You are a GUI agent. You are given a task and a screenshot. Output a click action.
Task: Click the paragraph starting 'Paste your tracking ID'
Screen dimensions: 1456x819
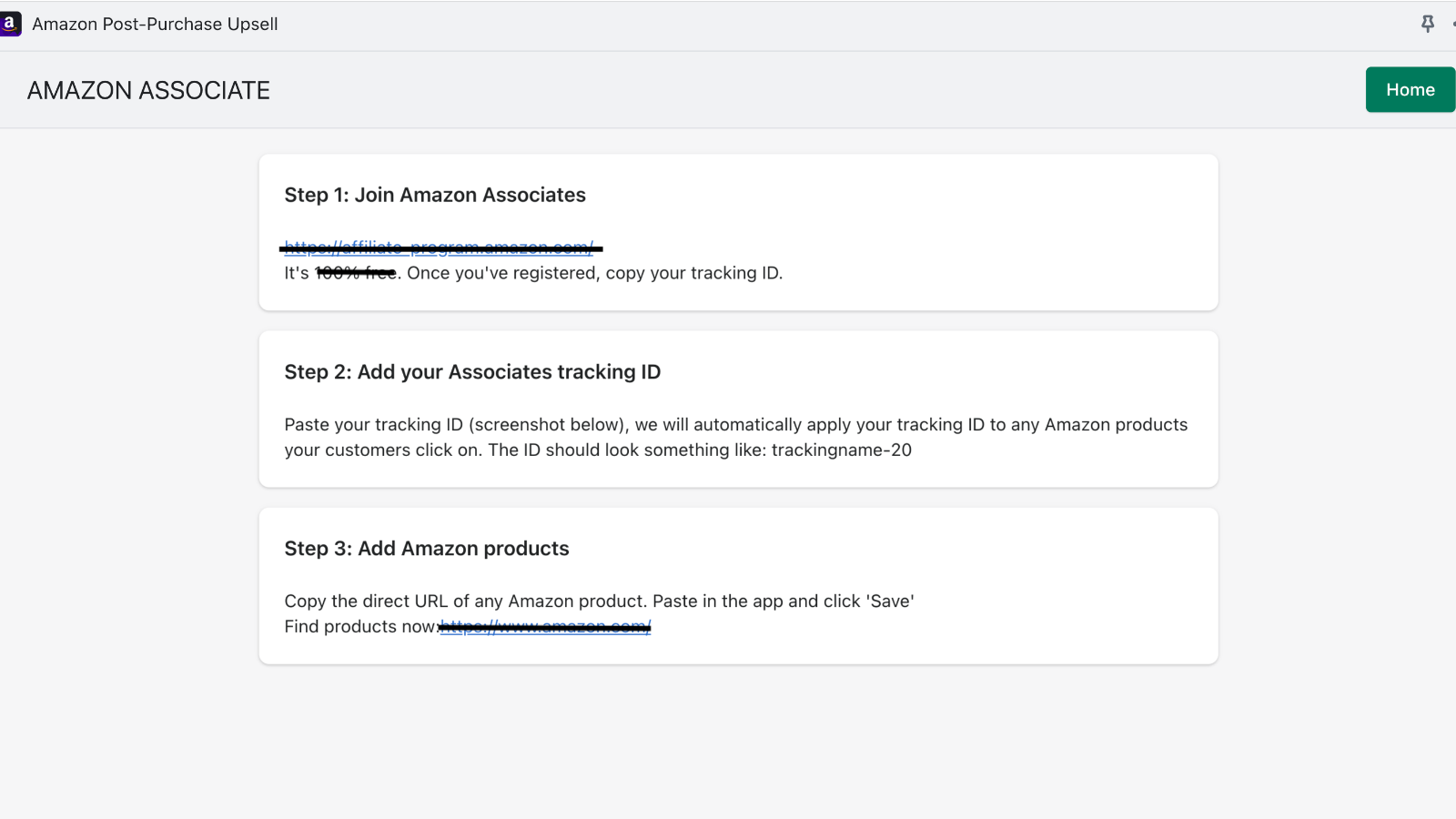pyautogui.click(x=736, y=437)
